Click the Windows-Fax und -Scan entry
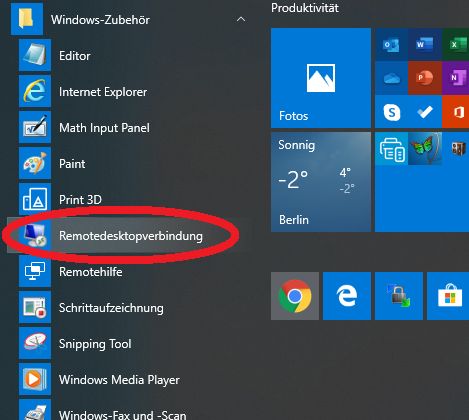This screenshot has width=469, height=420. pyautogui.click(x=122, y=415)
